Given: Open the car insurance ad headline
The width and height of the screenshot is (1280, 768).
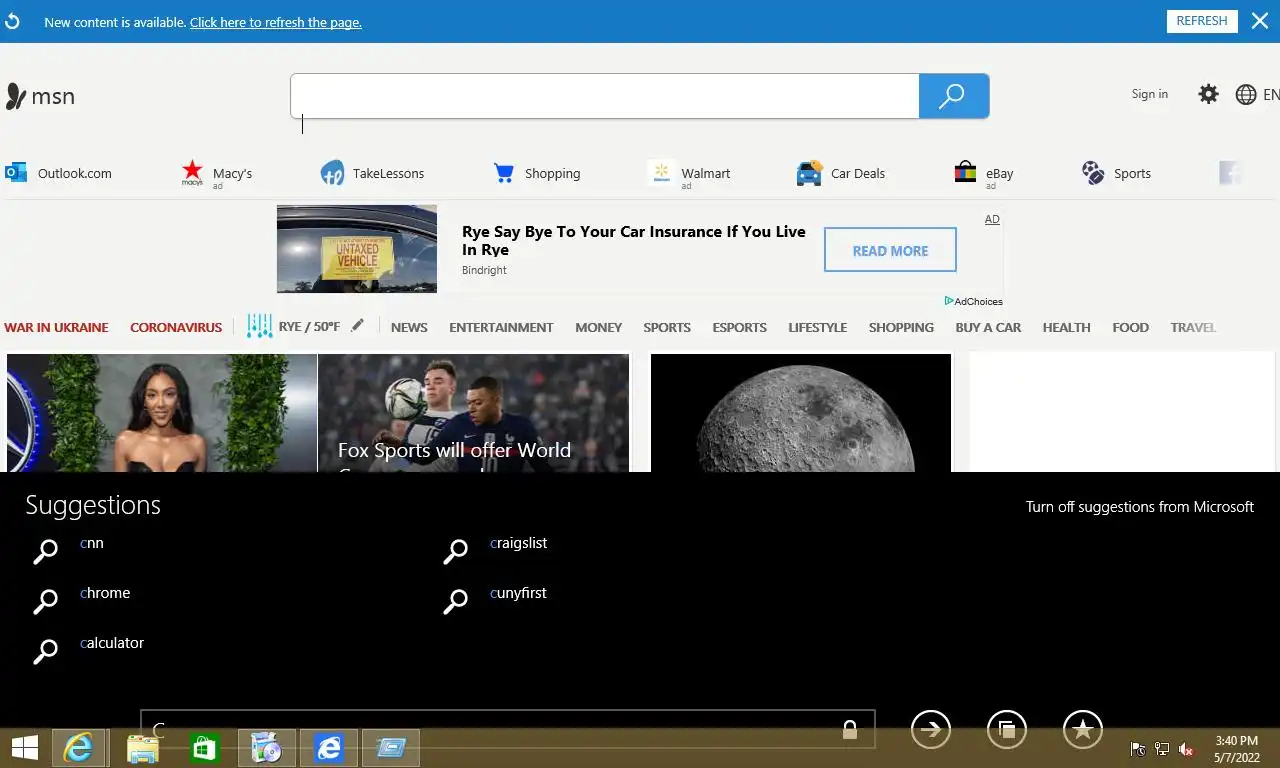Looking at the screenshot, I should [634, 240].
